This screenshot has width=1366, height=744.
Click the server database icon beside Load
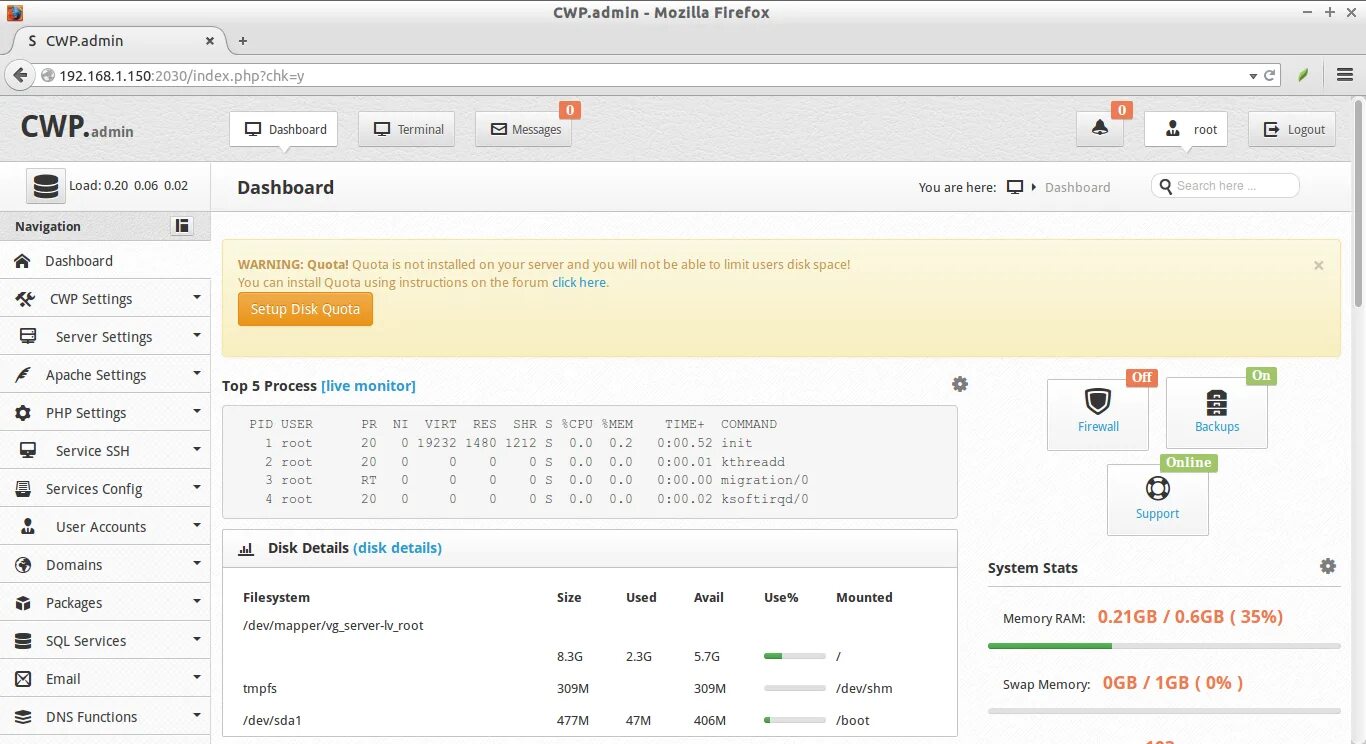pyautogui.click(x=45, y=186)
